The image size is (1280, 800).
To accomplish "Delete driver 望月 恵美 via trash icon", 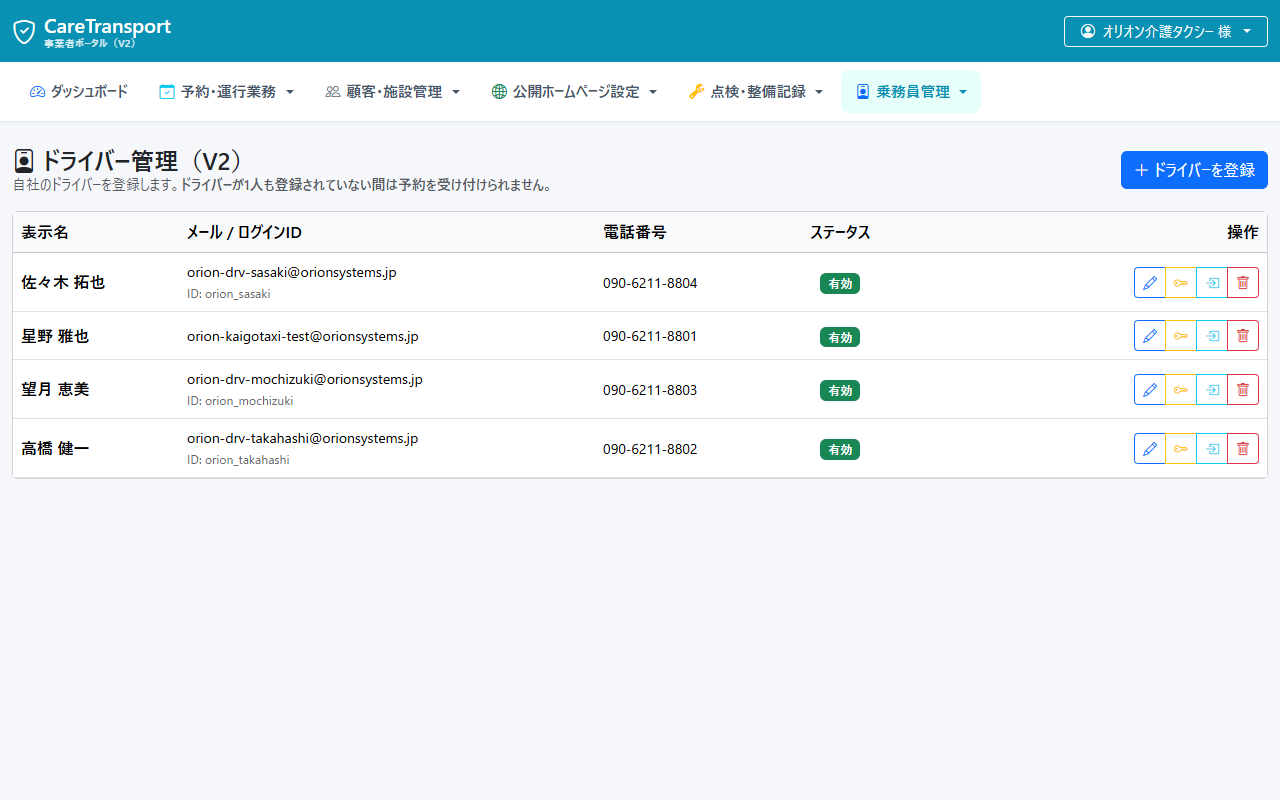I will (1243, 389).
